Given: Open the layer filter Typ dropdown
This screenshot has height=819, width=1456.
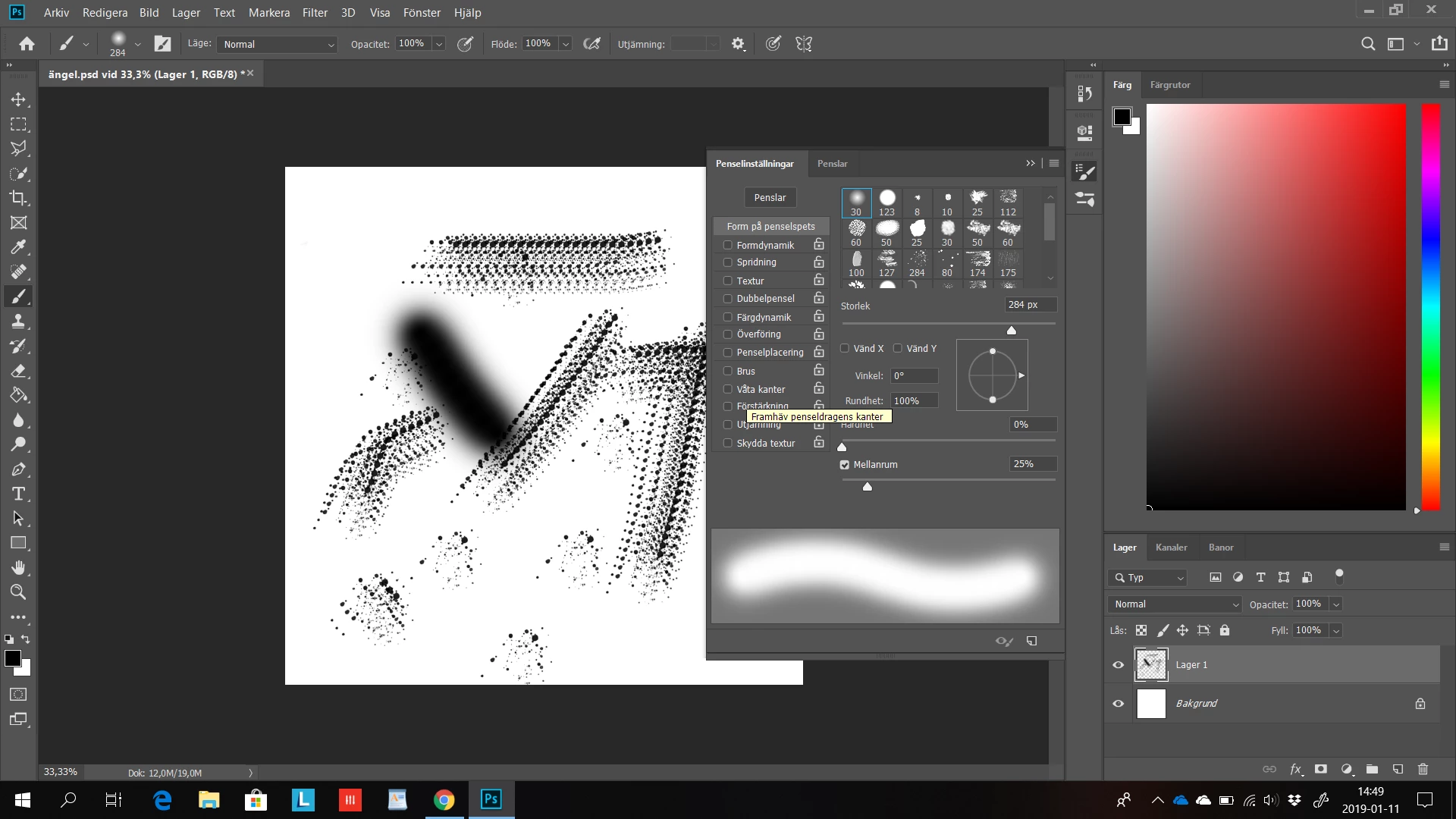Looking at the screenshot, I should (x=1147, y=578).
